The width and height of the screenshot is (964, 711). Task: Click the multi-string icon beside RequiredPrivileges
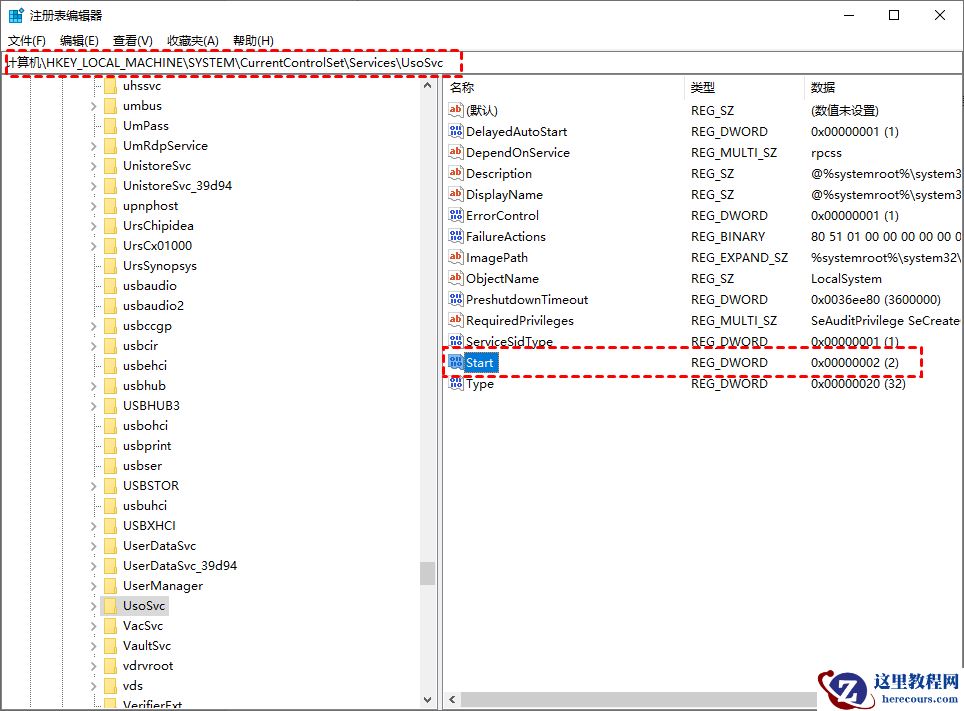[x=455, y=320]
